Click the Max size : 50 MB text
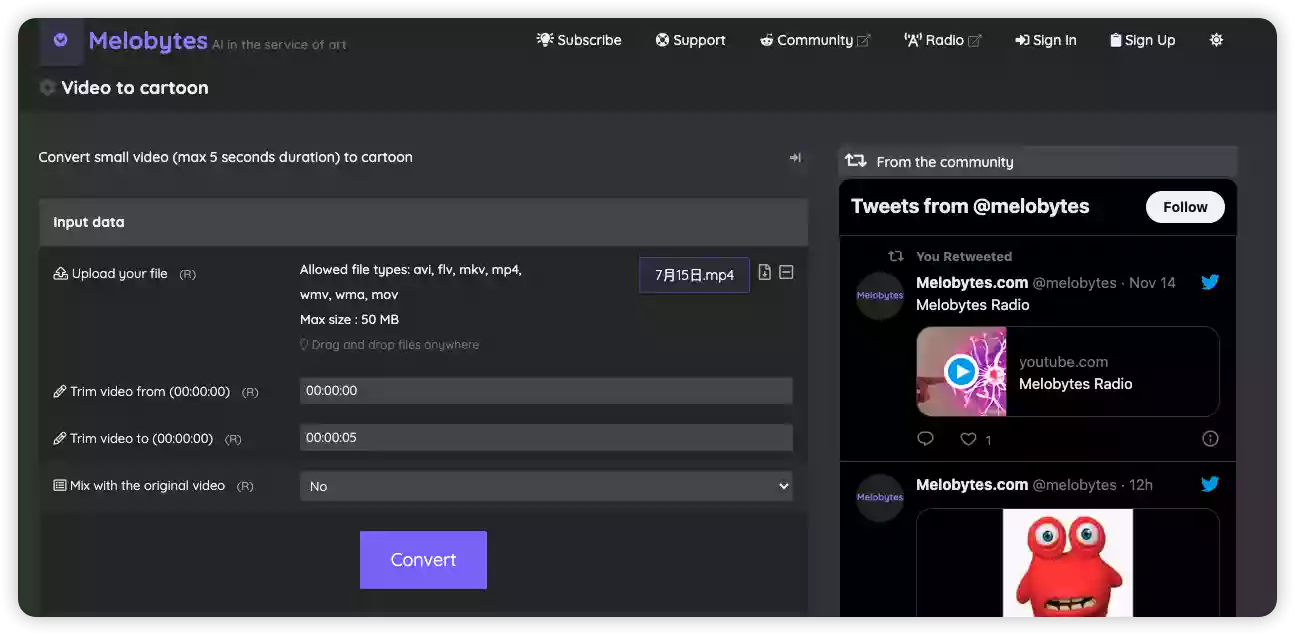Image resolution: width=1295 pixels, height=635 pixels. pos(349,320)
